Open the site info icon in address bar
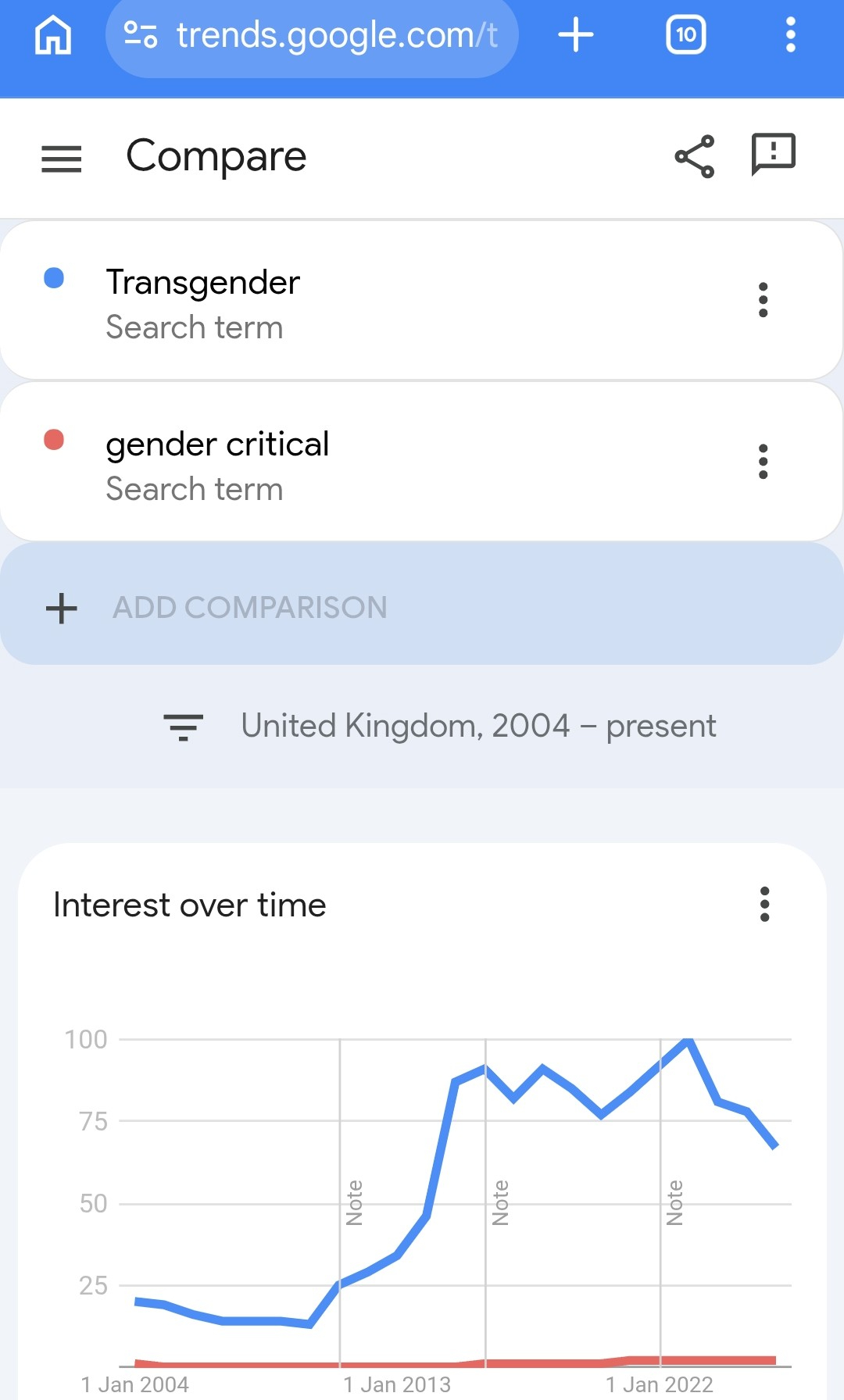 [141, 35]
